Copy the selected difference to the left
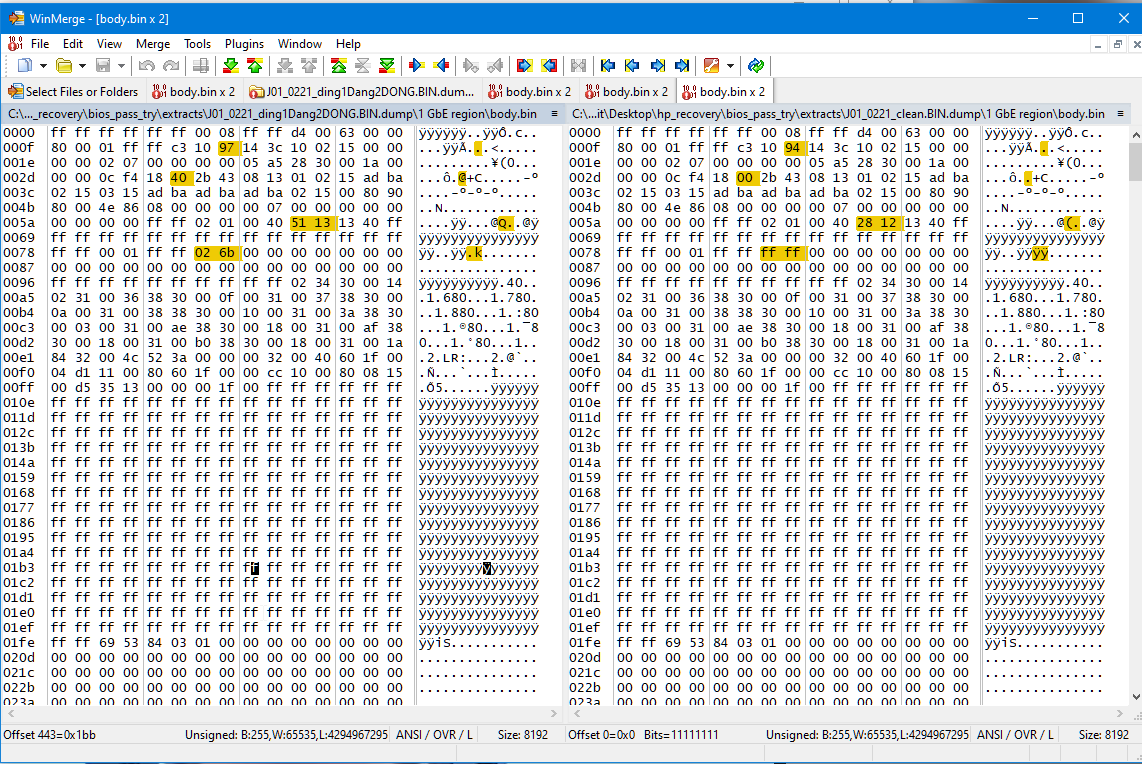This screenshot has width=1142, height=764. [441, 66]
